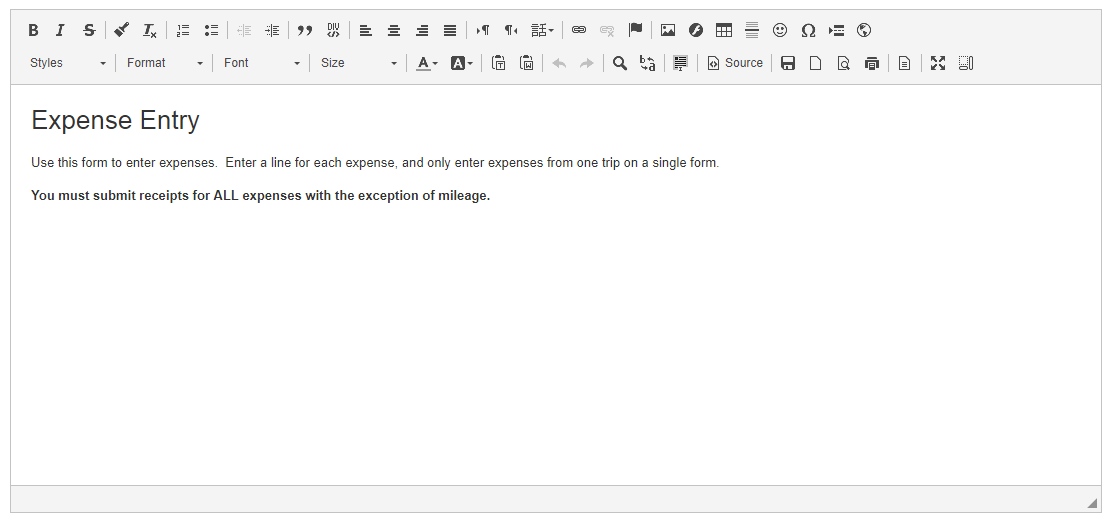Open the Find magnifier tool
Viewport: 1110px width, 523px height.
coord(620,63)
